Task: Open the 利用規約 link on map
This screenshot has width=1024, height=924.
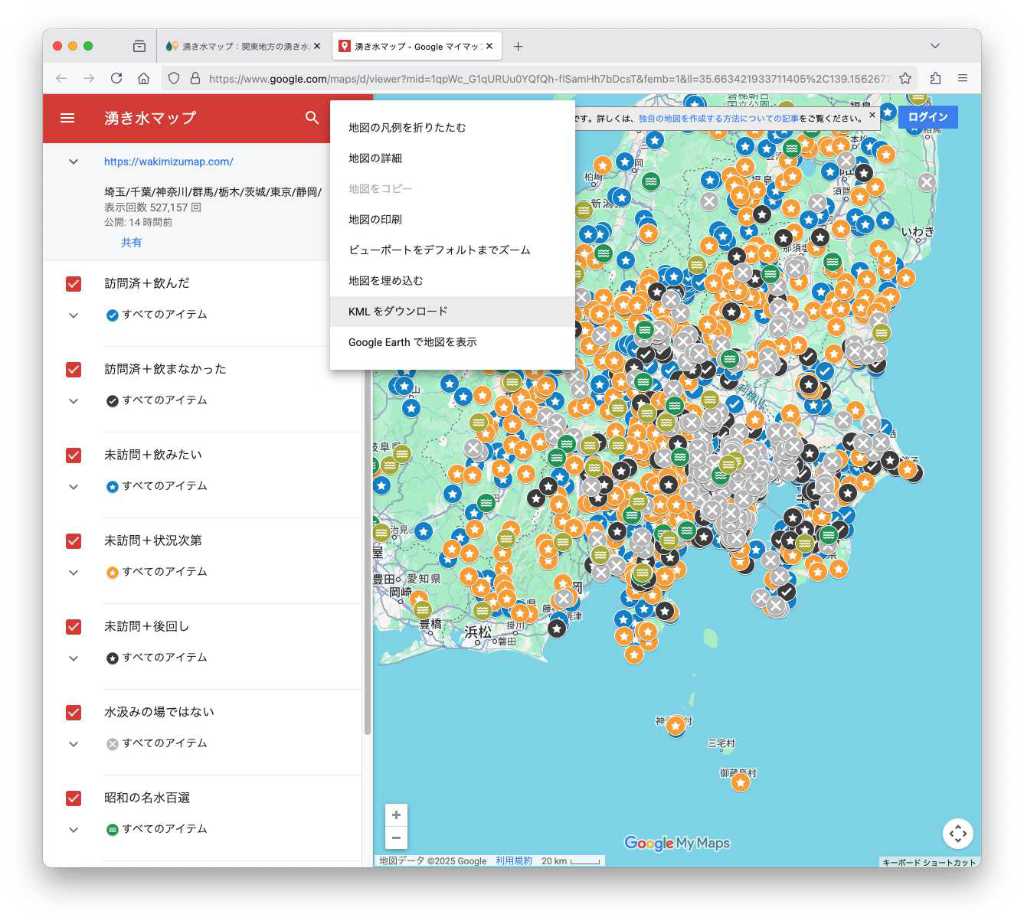Action: (x=514, y=861)
